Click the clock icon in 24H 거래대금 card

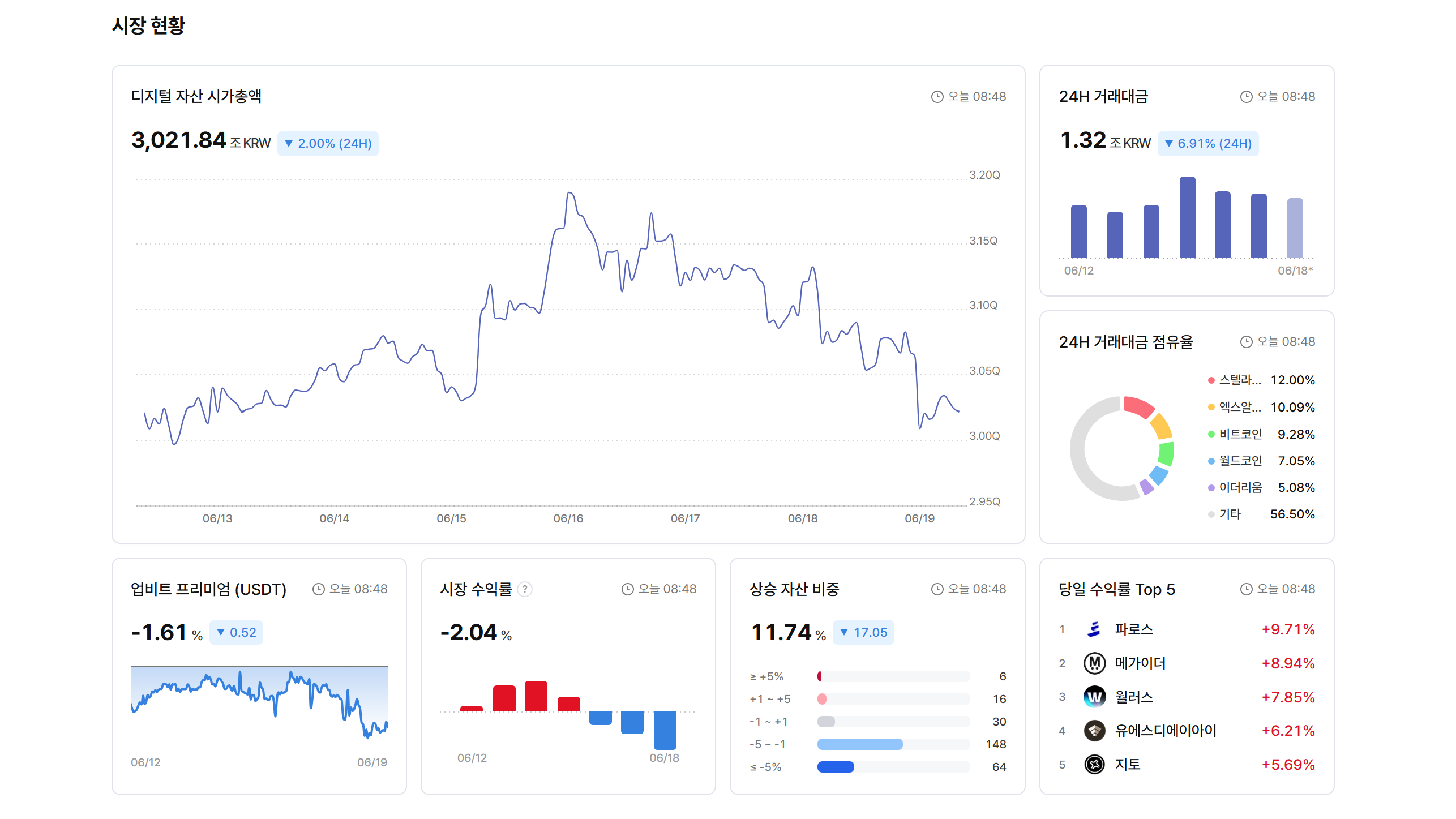coord(1246,97)
